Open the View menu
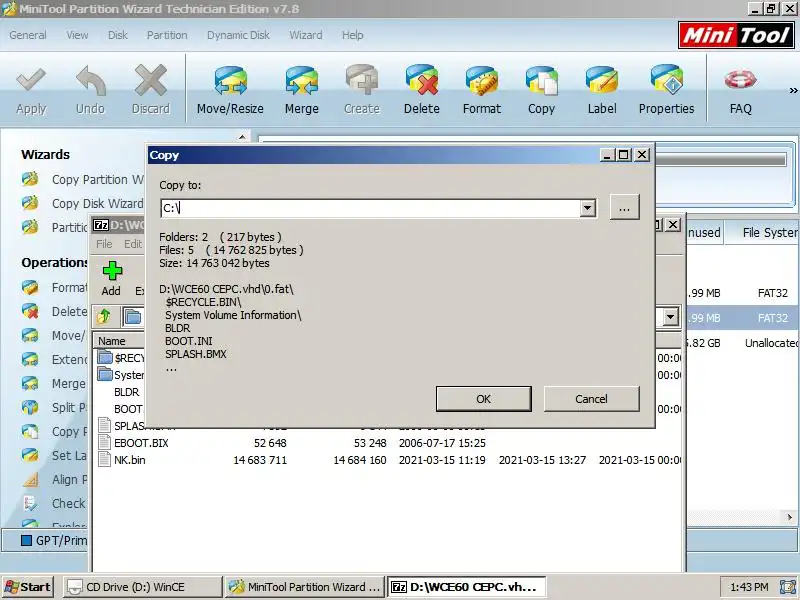Screen dimensions: 800x600 [77, 35]
